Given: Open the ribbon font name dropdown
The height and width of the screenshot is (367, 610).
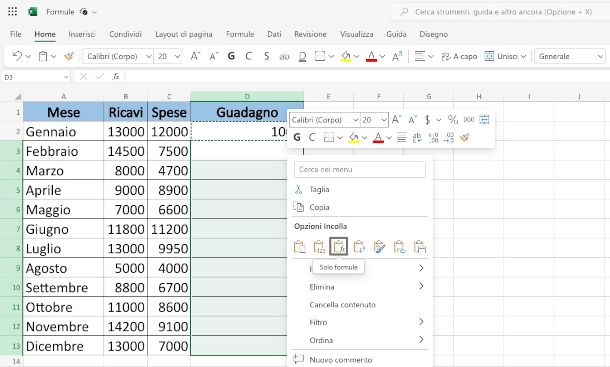Looking at the screenshot, I should click(149, 56).
